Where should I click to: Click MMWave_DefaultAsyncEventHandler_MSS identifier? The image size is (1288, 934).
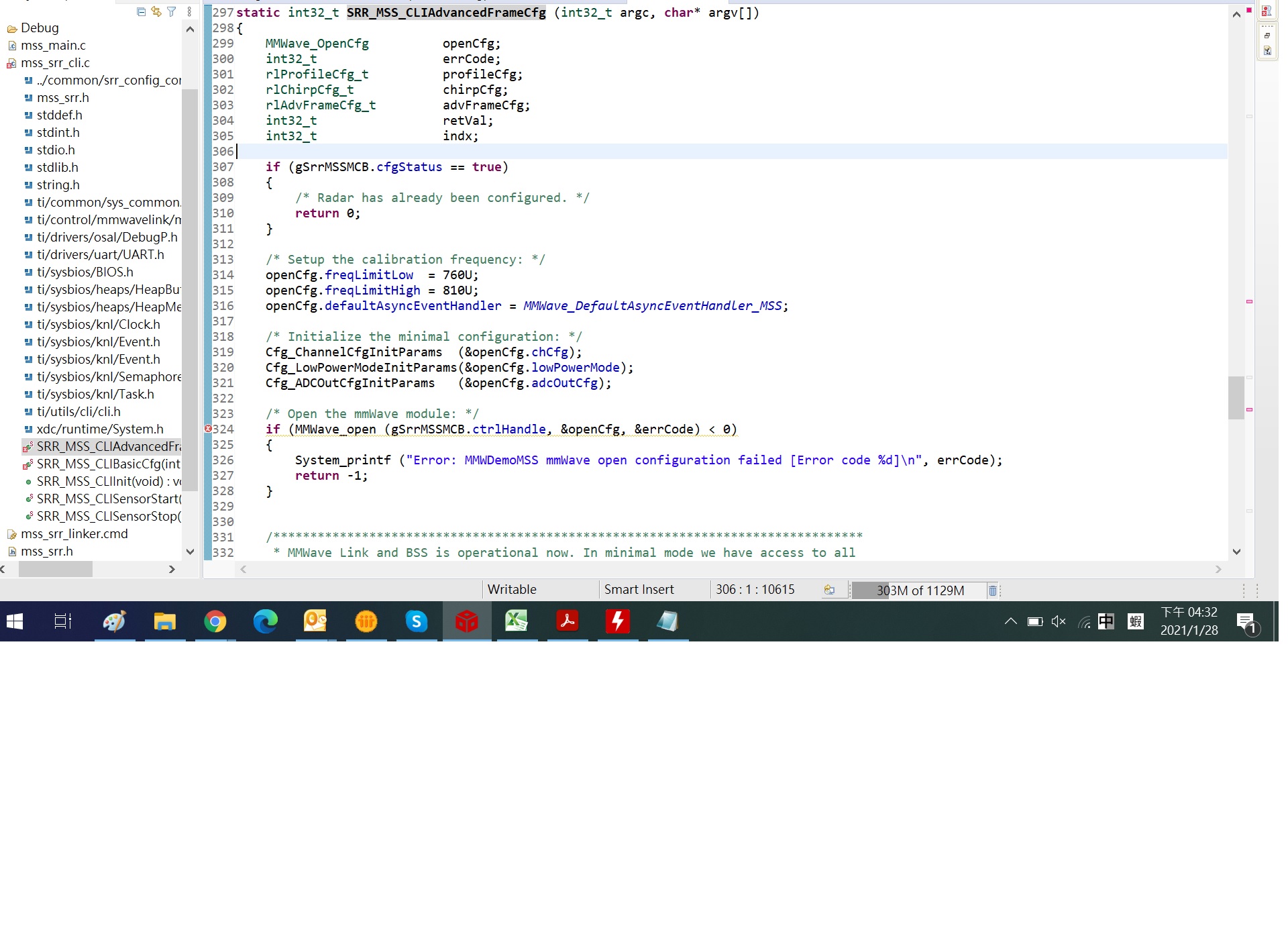click(x=652, y=306)
